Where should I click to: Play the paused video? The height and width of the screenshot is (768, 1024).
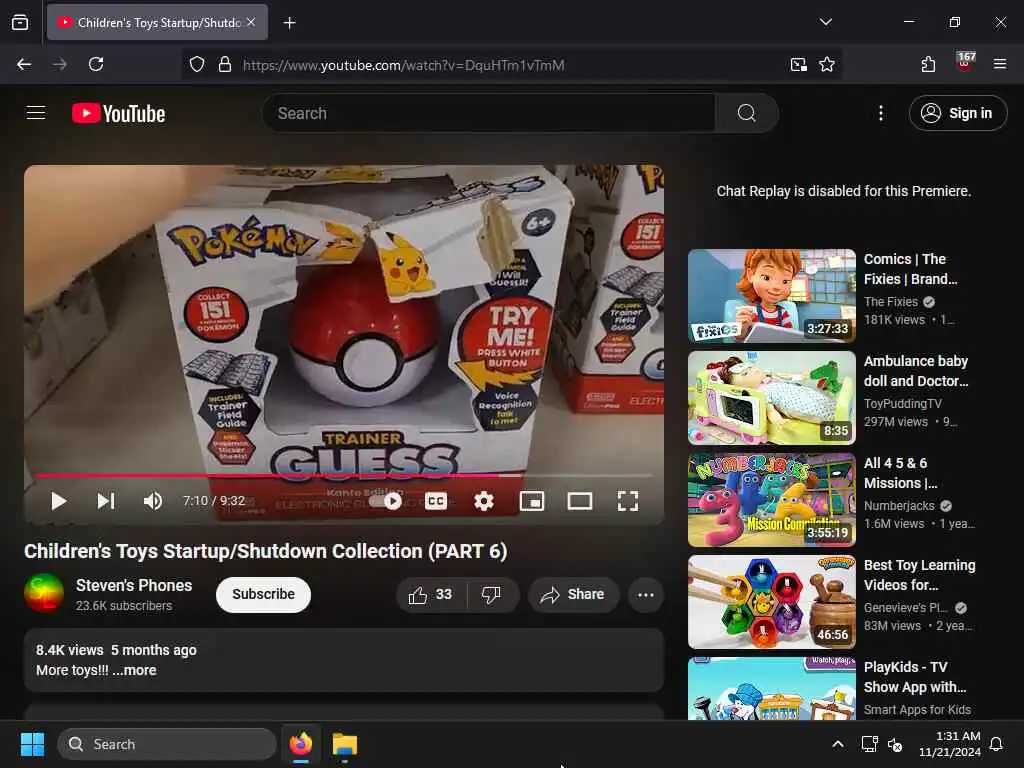59,501
